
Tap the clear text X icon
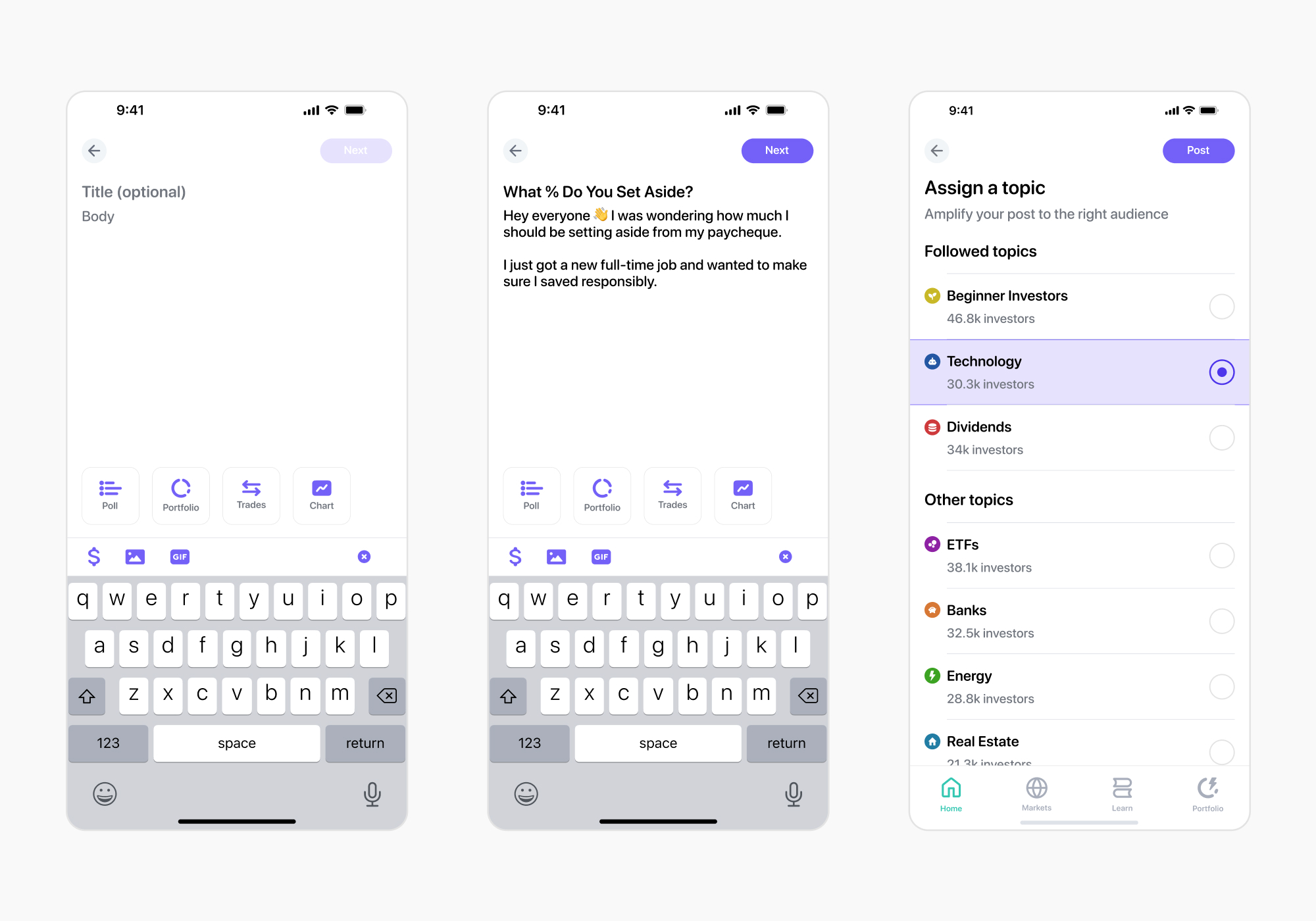pos(364,556)
